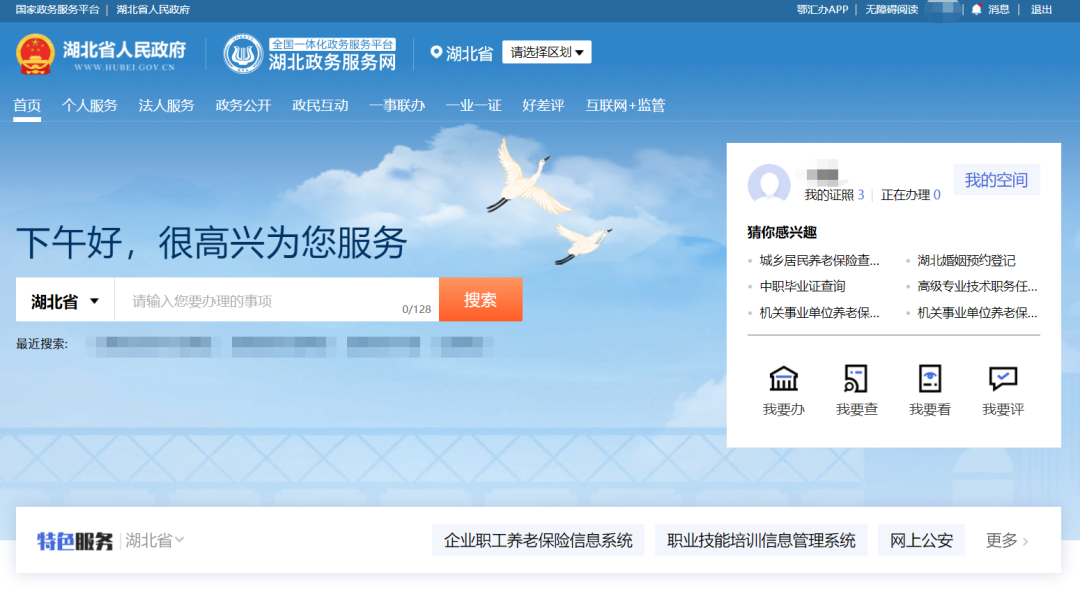Open the 湖北婚姻预约登记 link
The image size is (1080, 603).
pos(966,261)
